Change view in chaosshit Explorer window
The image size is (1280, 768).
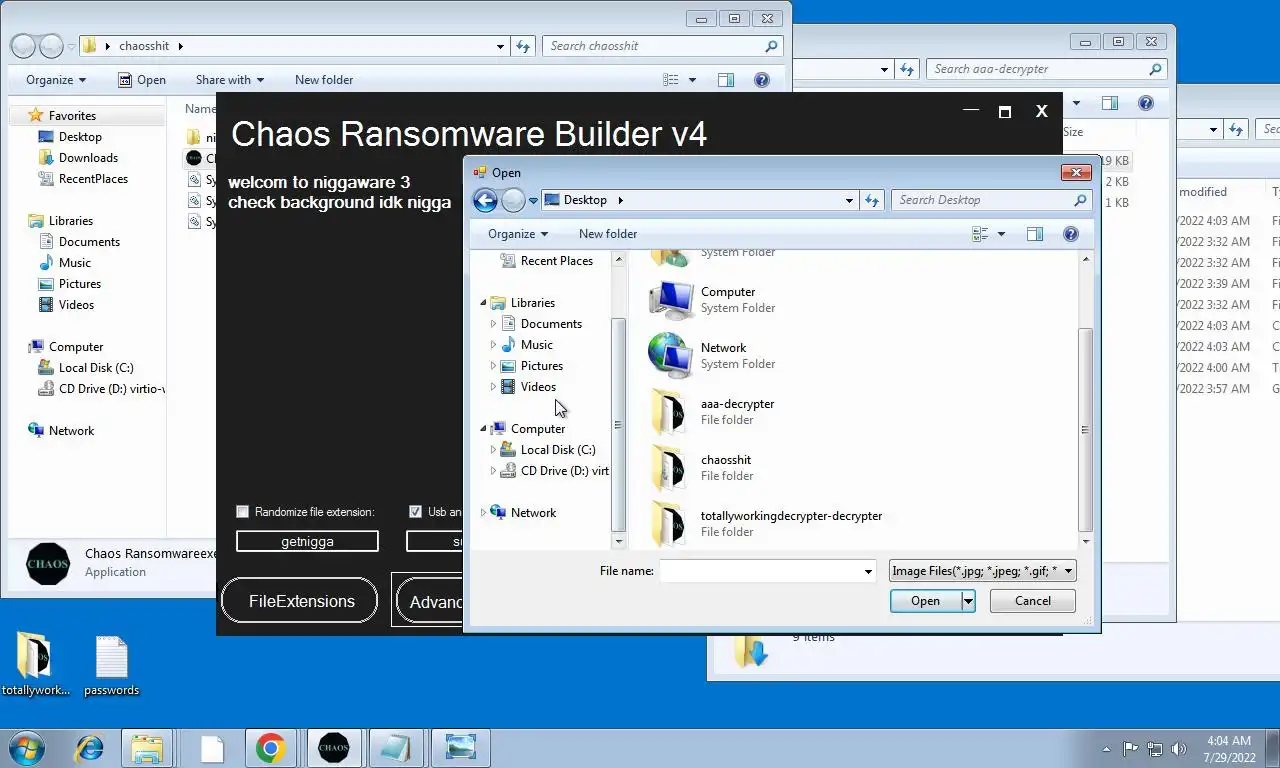(672, 80)
